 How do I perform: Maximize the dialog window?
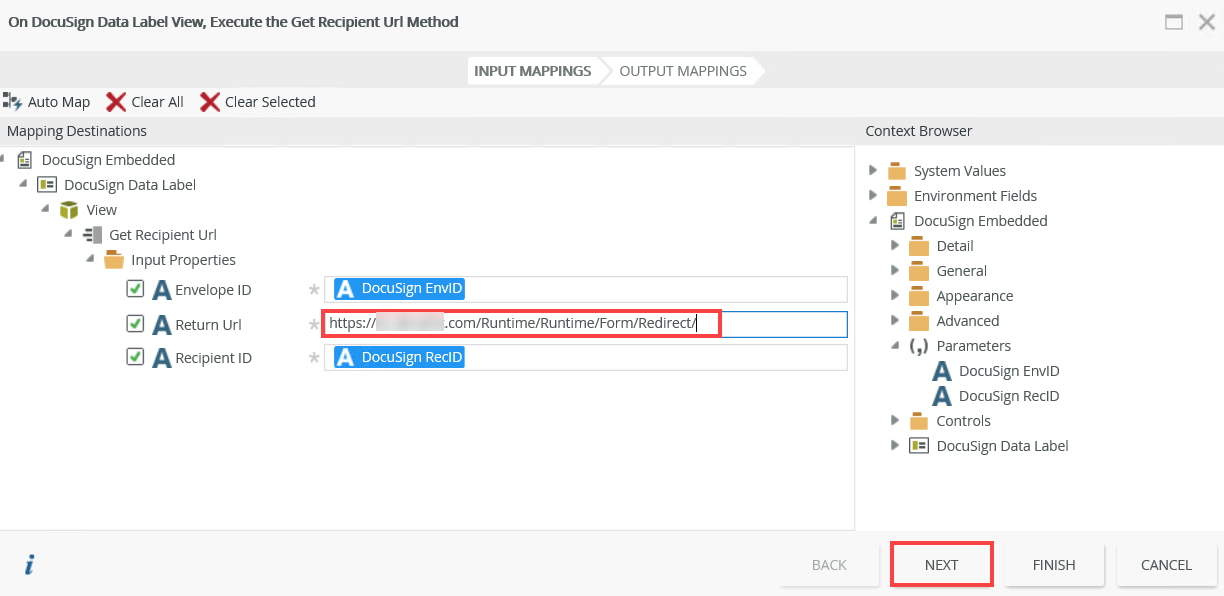1174,22
